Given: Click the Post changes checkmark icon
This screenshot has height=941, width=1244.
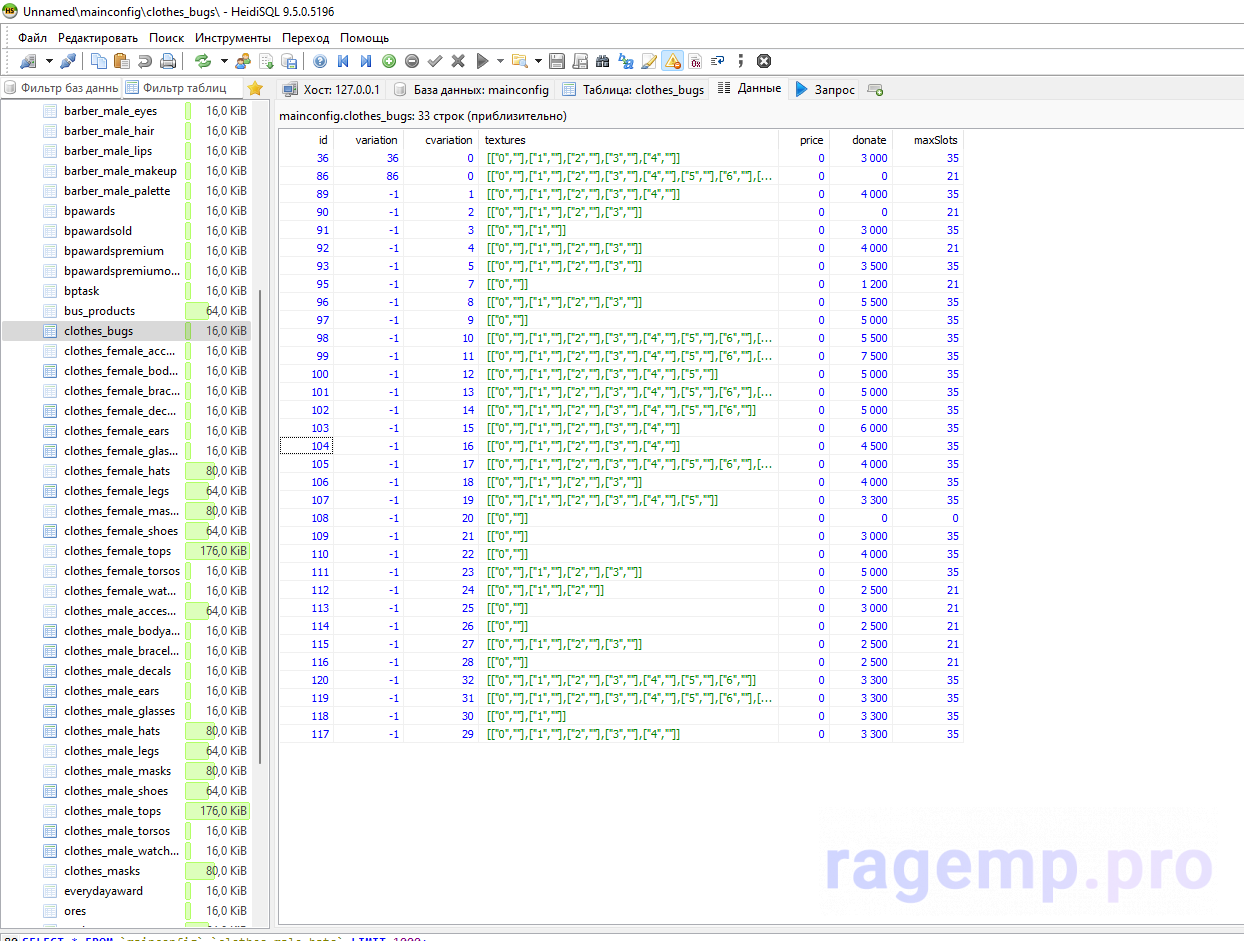Looking at the screenshot, I should pos(435,61).
